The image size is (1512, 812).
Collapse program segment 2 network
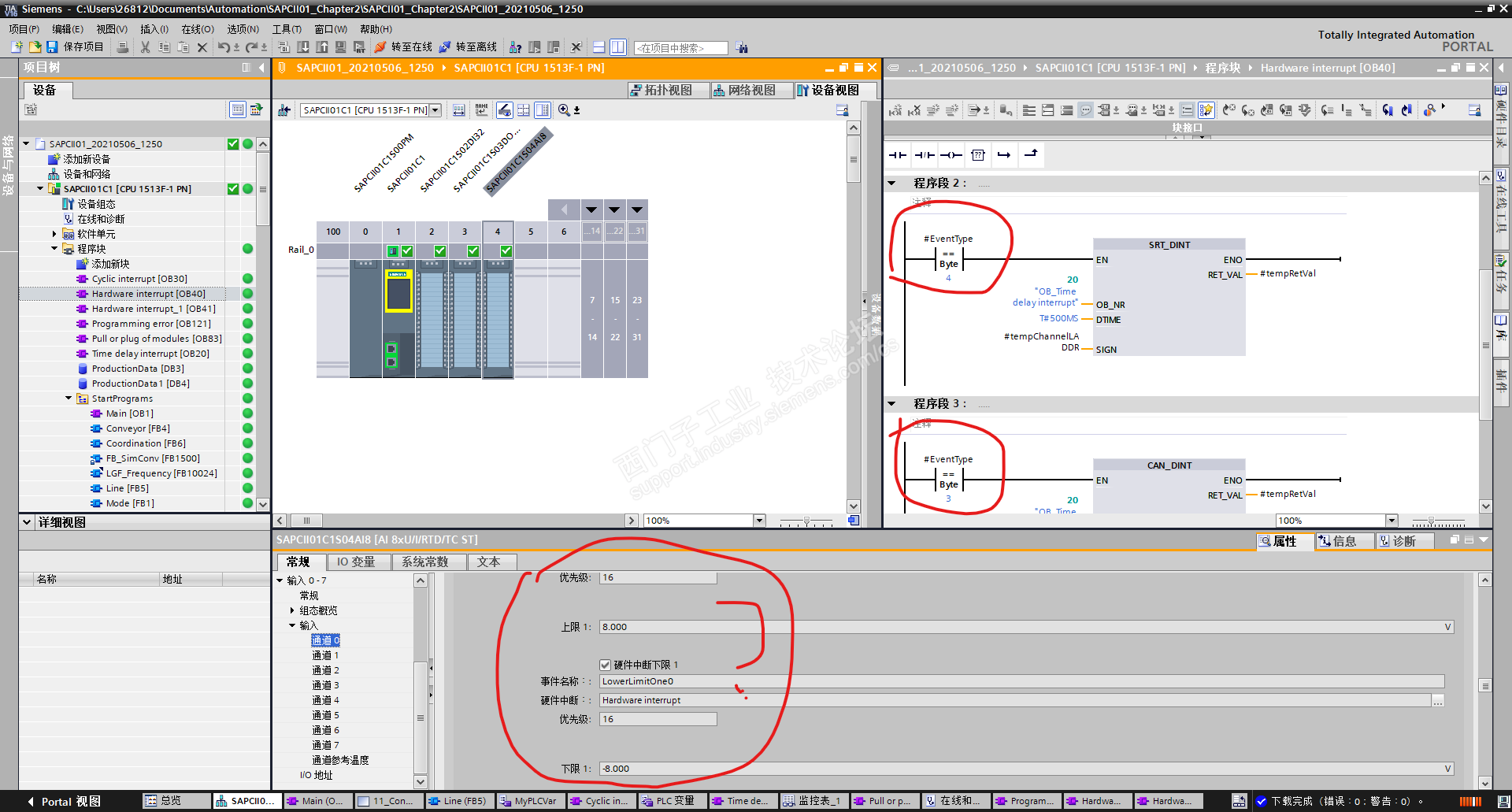coord(891,184)
